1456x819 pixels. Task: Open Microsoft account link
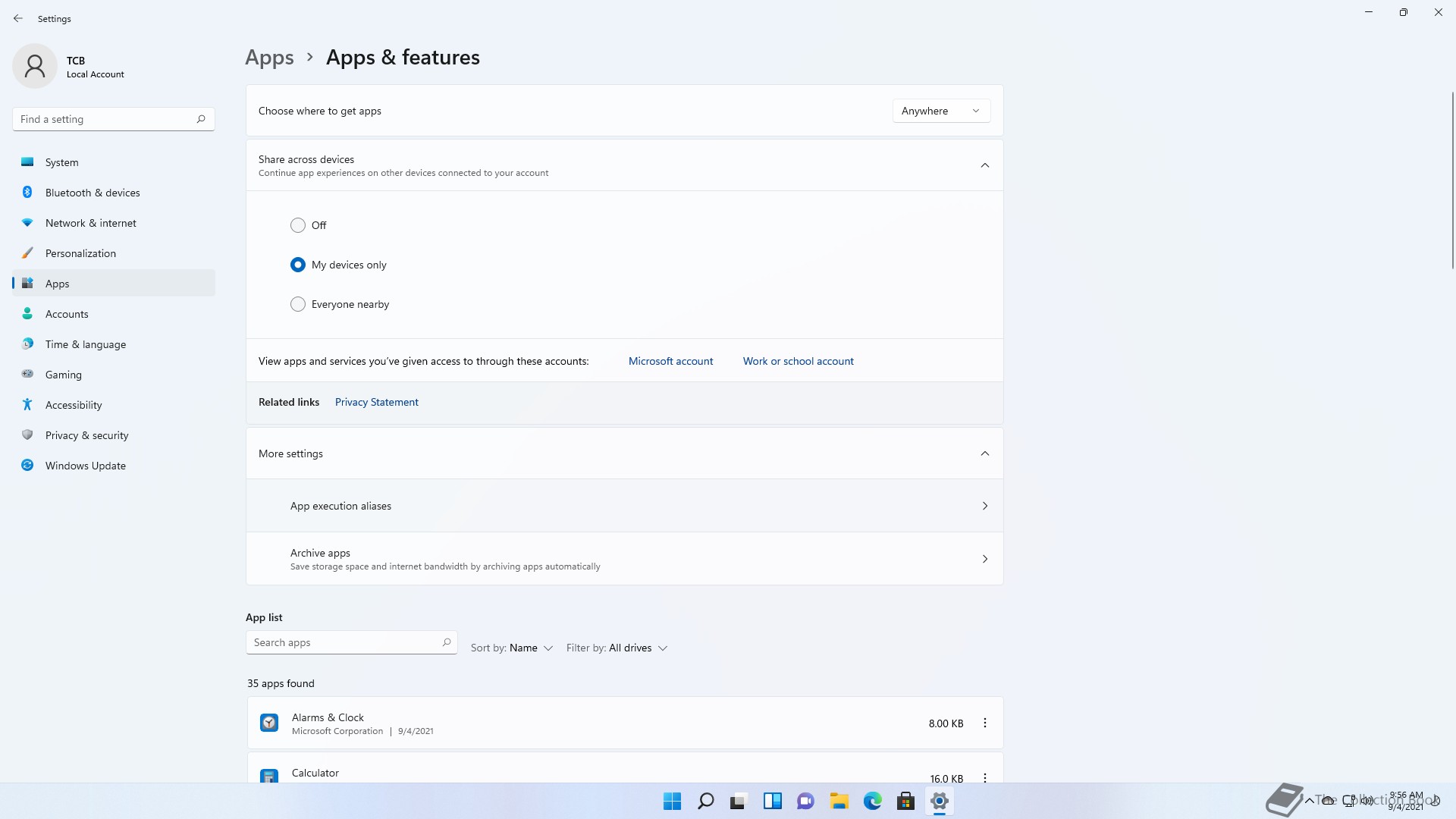(670, 361)
